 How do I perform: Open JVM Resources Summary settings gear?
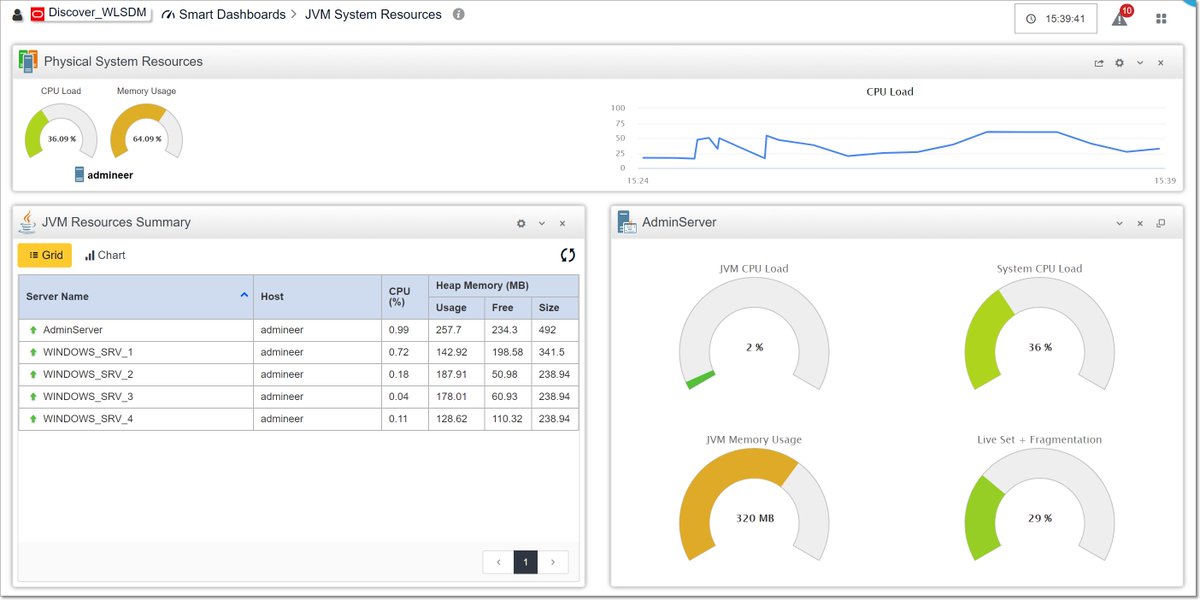point(521,223)
